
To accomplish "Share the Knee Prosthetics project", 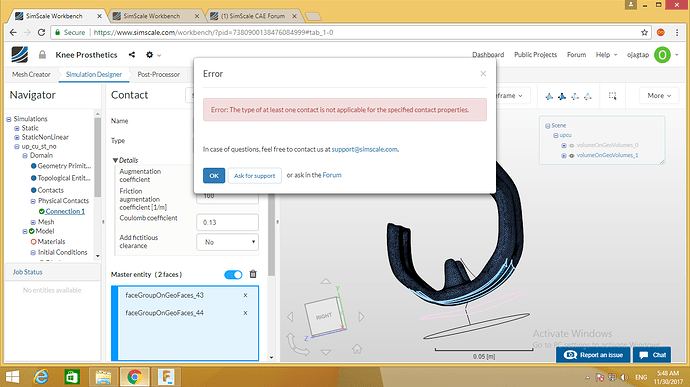I will coord(132,55).
